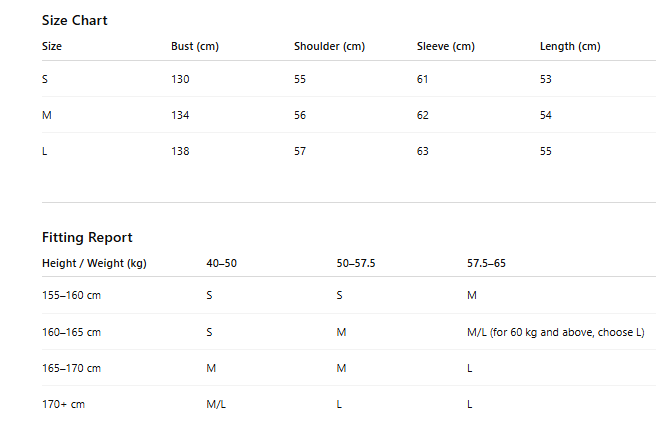The image size is (671, 438).
Task: Select the bust value 138
Action: (180, 151)
